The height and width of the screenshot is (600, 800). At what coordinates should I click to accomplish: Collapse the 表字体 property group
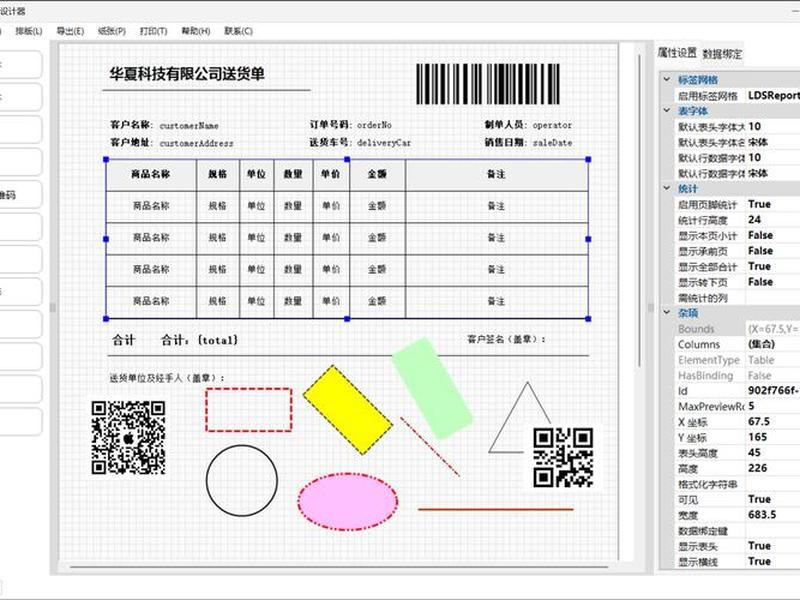point(666,110)
